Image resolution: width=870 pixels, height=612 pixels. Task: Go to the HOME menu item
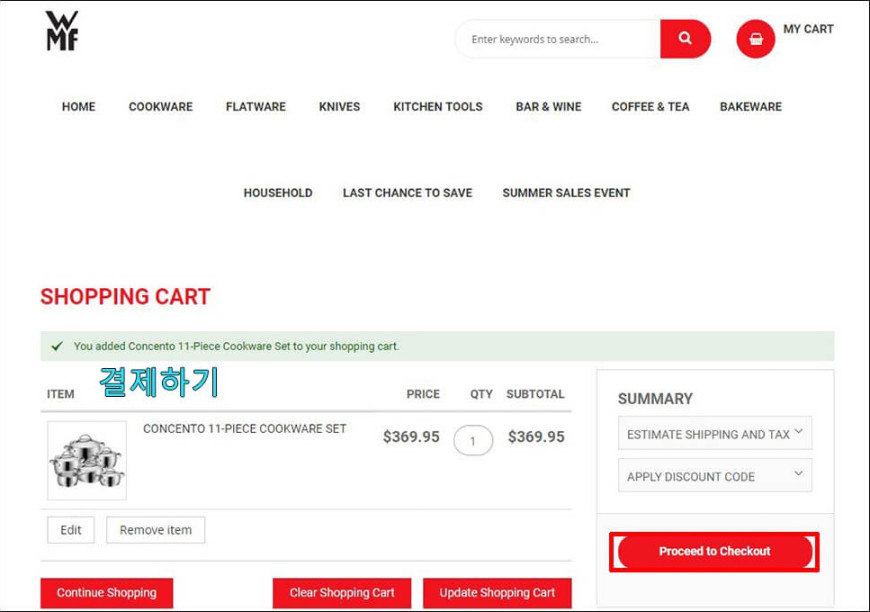tap(78, 107)
